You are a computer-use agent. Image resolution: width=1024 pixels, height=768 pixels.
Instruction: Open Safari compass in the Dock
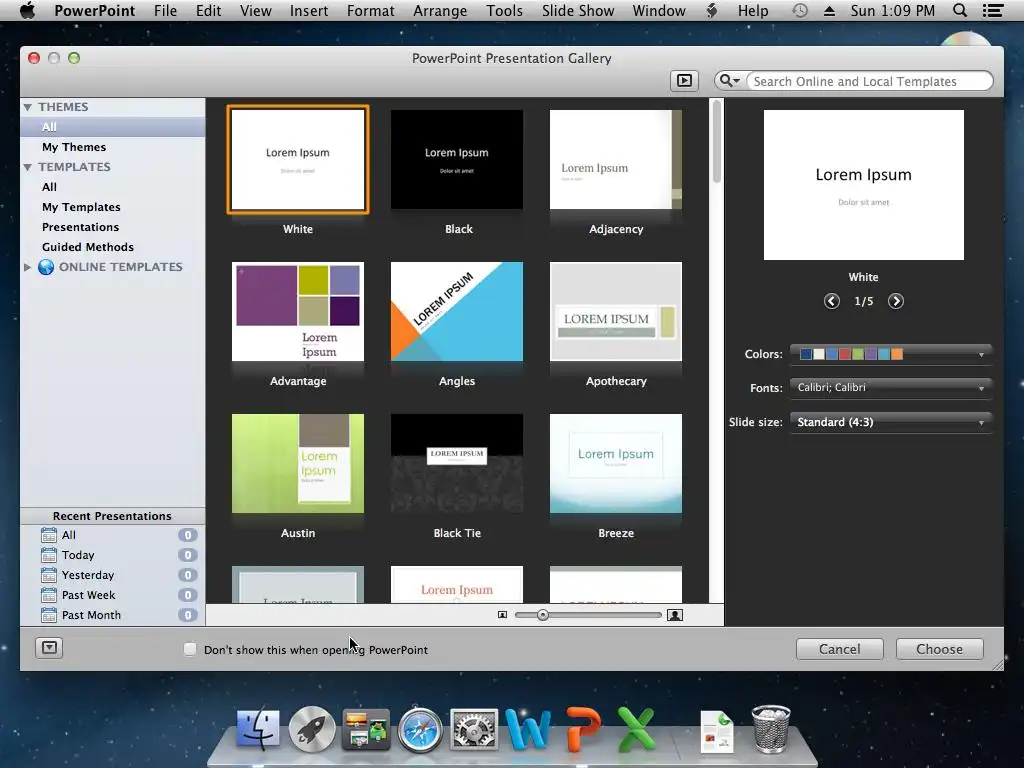click(x=420, y=729)
